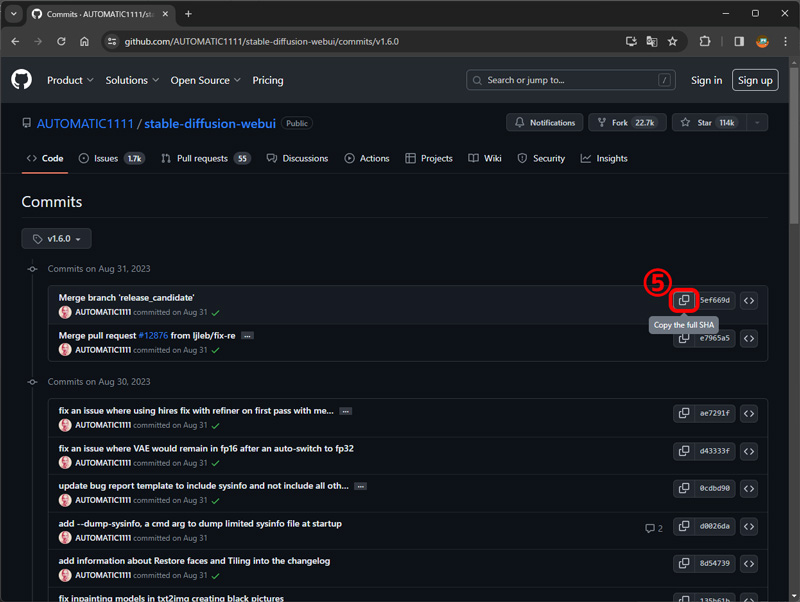The image size is (800, 602).
Task: Expand the Star lists dropdown arrow
Action: point(757,123)
